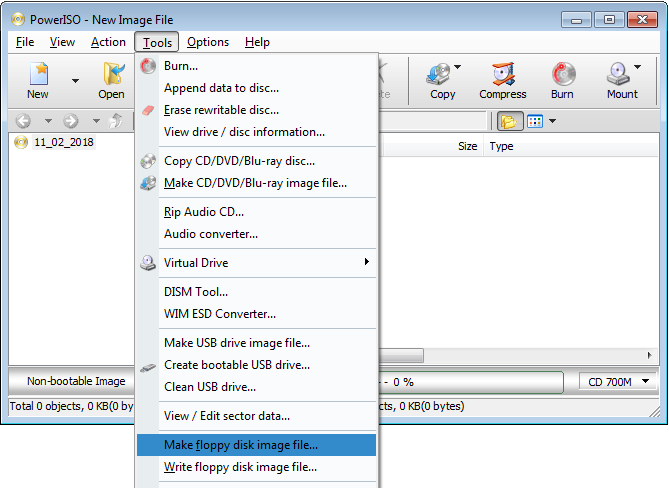Select View drive / disc information...
The width and height of the screenshot is (669, 488).
point(256,132)
